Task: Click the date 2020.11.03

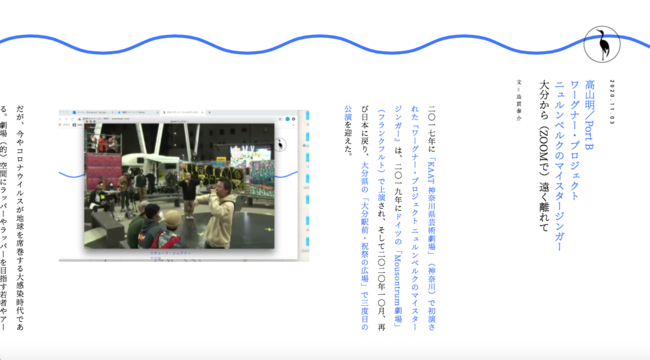Action: tap(612, 102)
